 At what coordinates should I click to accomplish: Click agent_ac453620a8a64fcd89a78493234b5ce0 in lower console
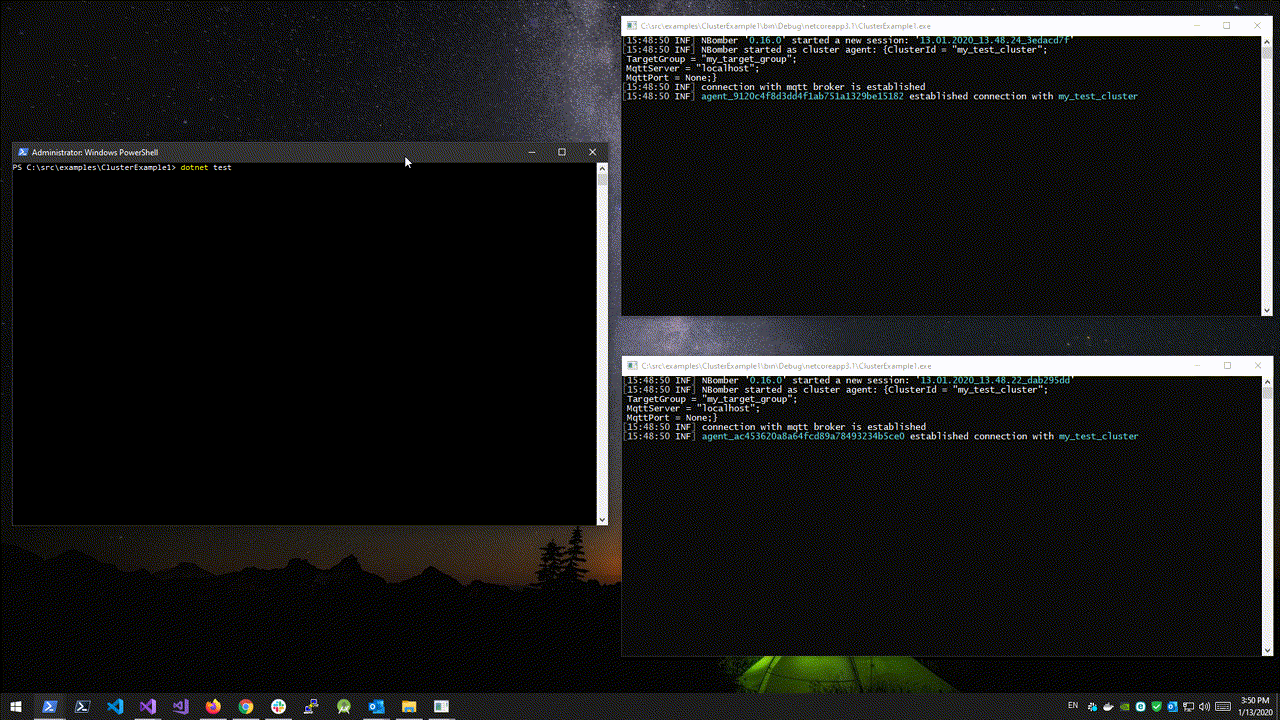pyautogui.click(x=803, y=437)
